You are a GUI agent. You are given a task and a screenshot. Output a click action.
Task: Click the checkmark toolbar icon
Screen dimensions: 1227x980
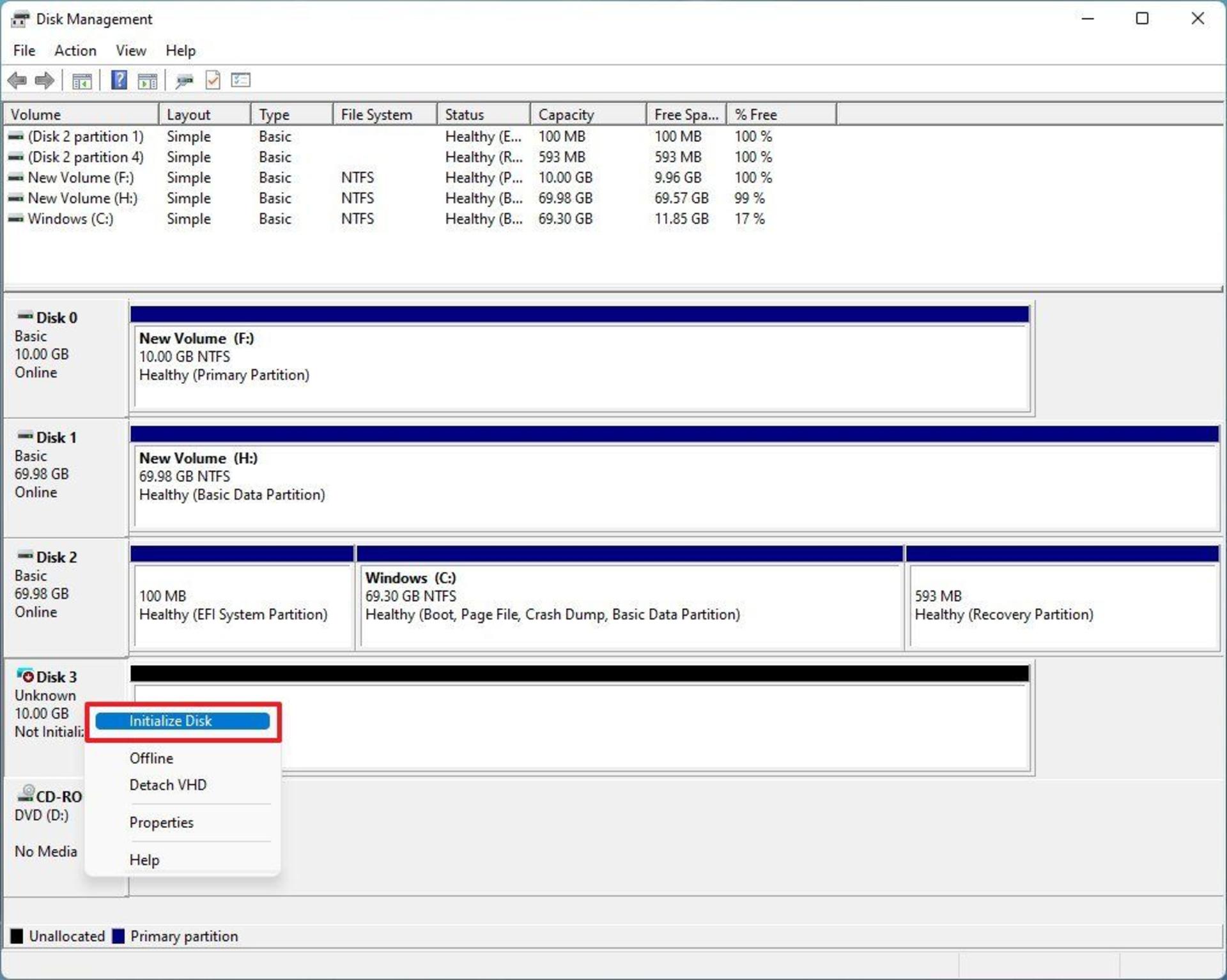(x=213, y=80)
